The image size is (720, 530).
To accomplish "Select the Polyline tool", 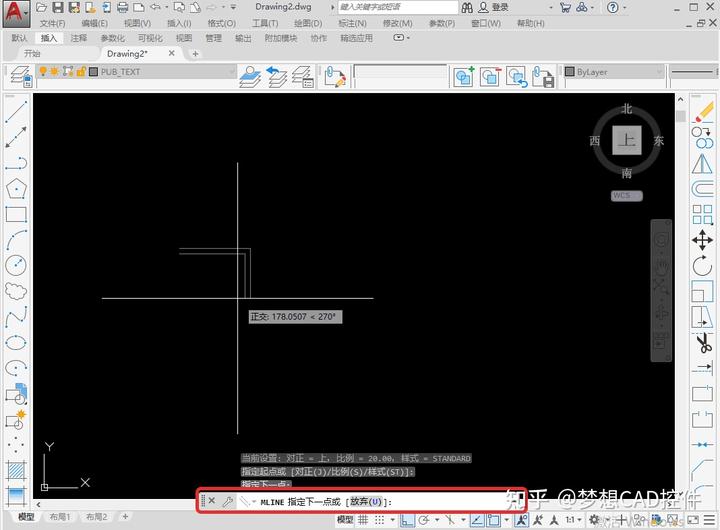I will coord(16,163).
